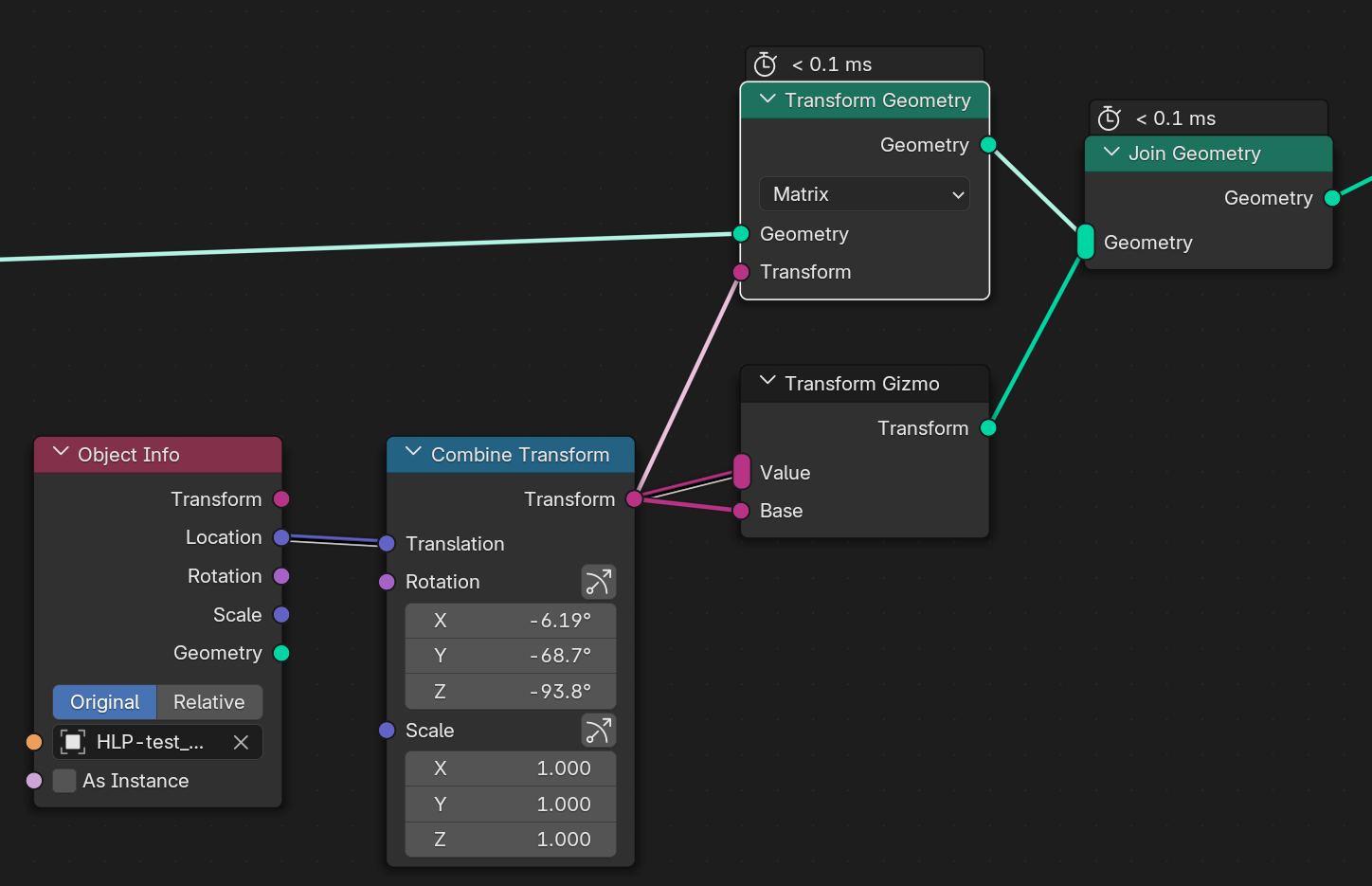Viewport: 1372px width, 886px height.
Task: Click the Base input socket on Transform Gizmo
Action: [x=742, y=511]
